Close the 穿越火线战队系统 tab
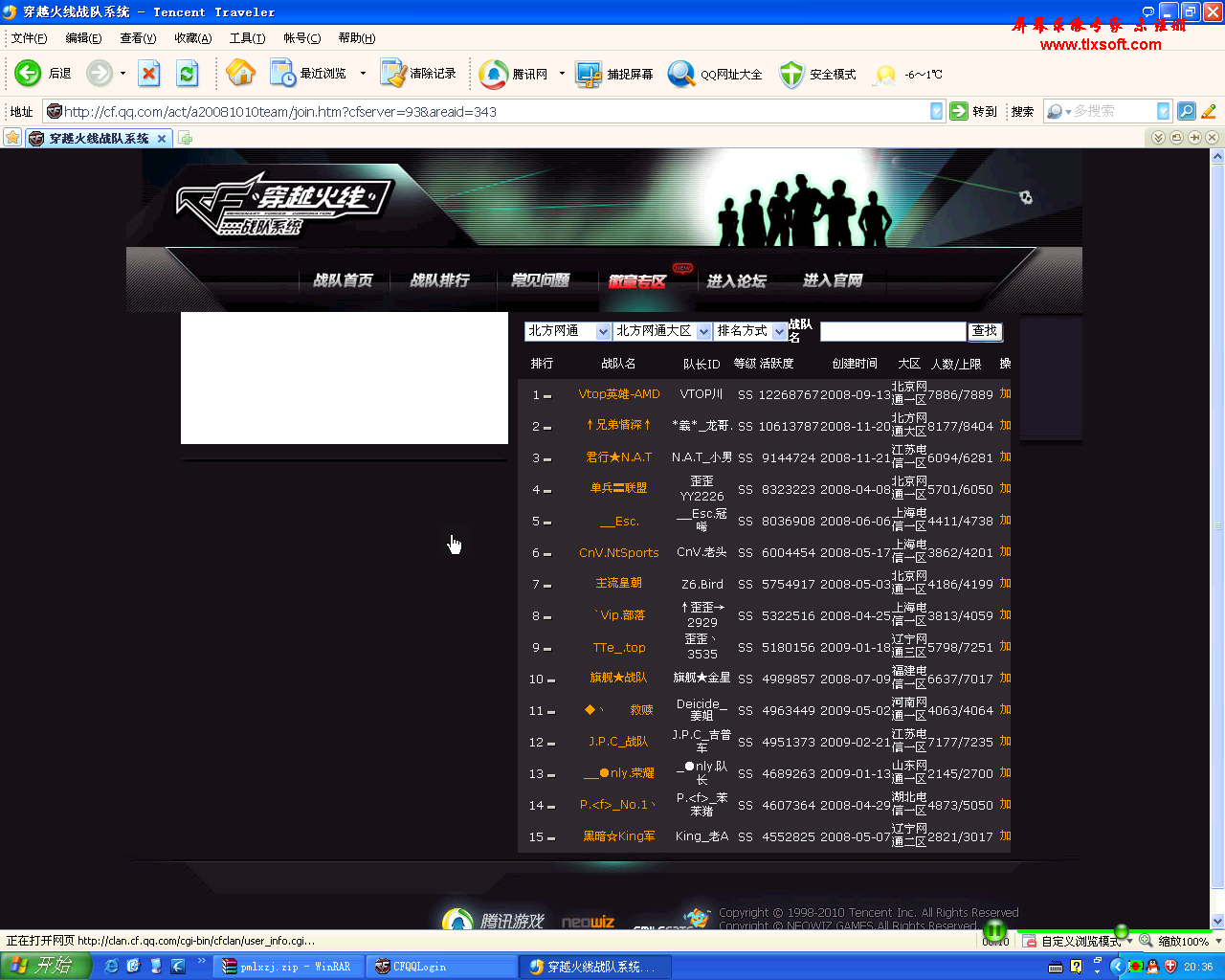The height and width of the screenshot is (980, 1225). (x=162, y=139)
